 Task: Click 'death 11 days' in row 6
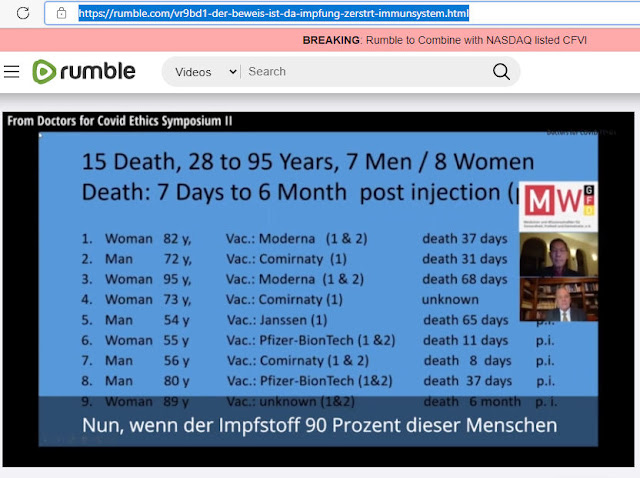coord(465,340)
